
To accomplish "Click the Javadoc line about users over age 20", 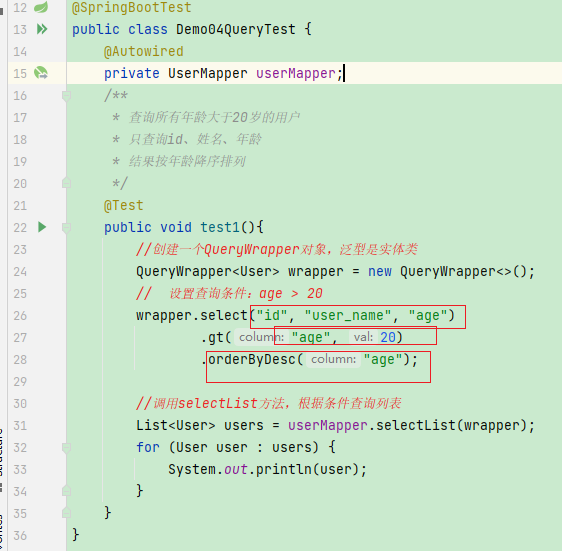I will pos(206,118).
